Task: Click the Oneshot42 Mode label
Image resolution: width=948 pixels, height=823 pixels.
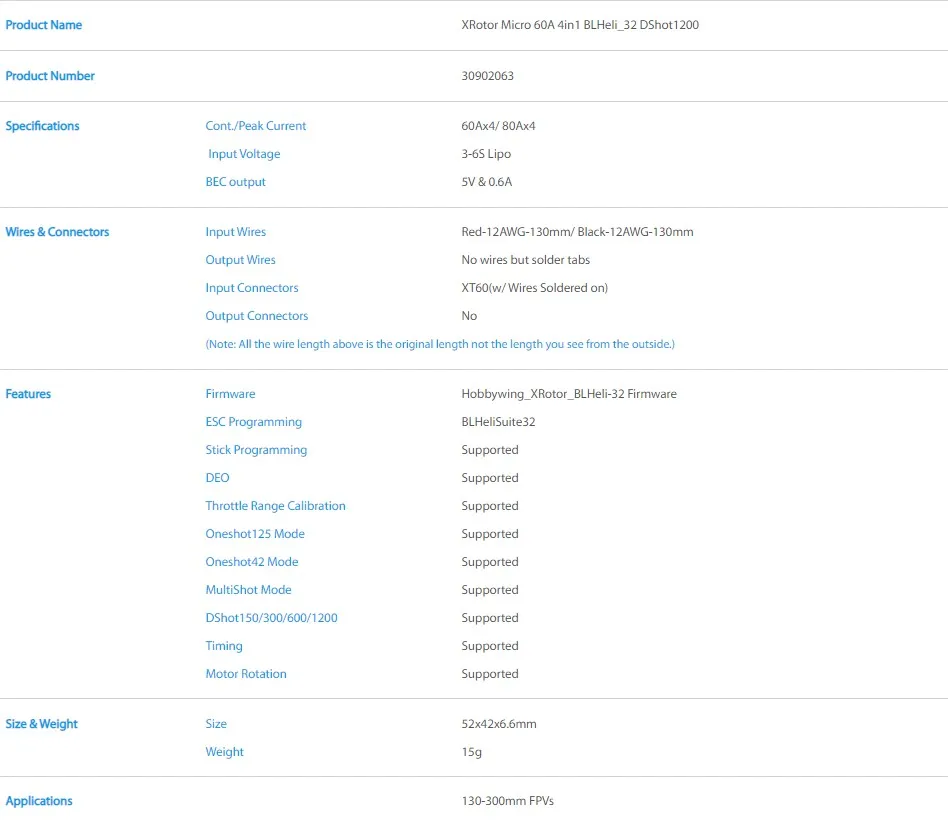Action: [252, 562]
